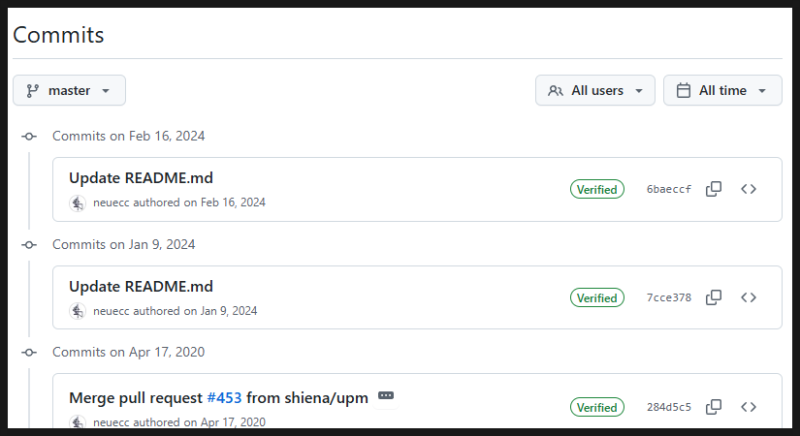The width and height of the screenshot is (800, 436).
Task: Browse repository at commit 7cce378
Action: (748, 297)
